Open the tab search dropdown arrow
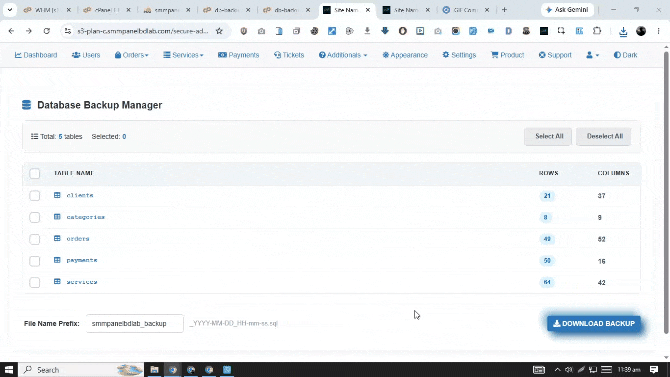This screenshot has height=377, width=670. click(x=9, y=10)
